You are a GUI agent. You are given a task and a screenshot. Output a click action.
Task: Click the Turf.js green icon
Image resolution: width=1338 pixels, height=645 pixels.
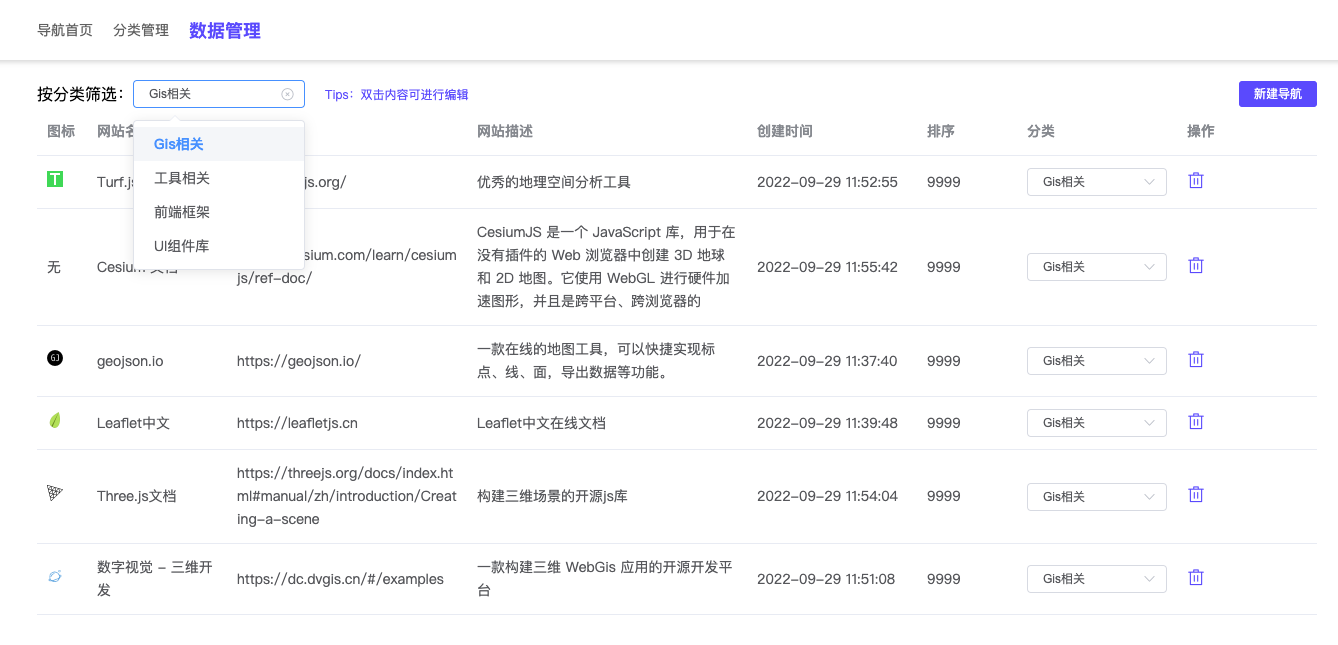tap(55, 180)
